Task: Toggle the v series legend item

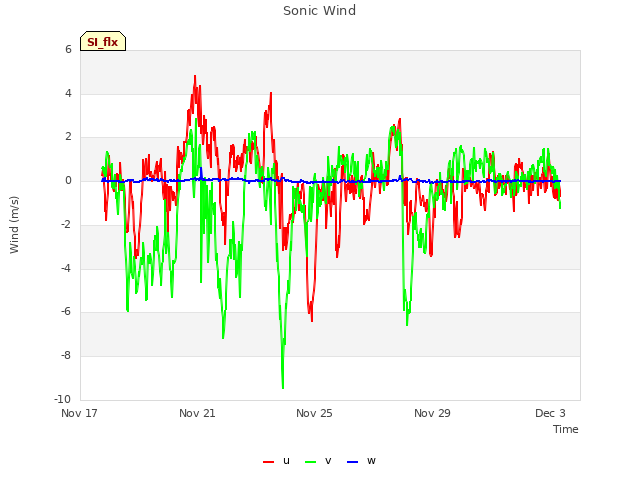Action: tap(318, 461)
